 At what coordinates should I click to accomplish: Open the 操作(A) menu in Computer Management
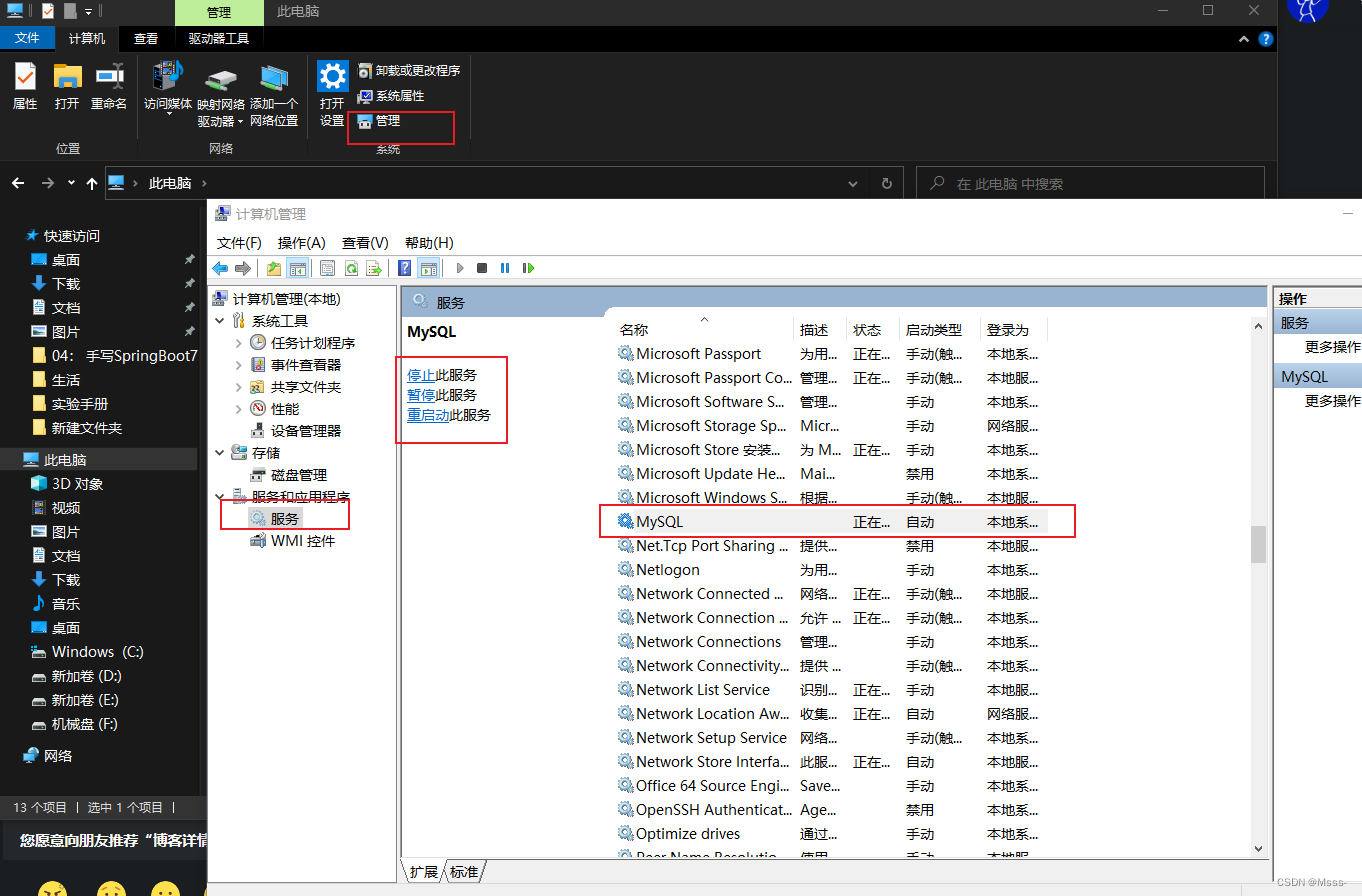(302, 243)
